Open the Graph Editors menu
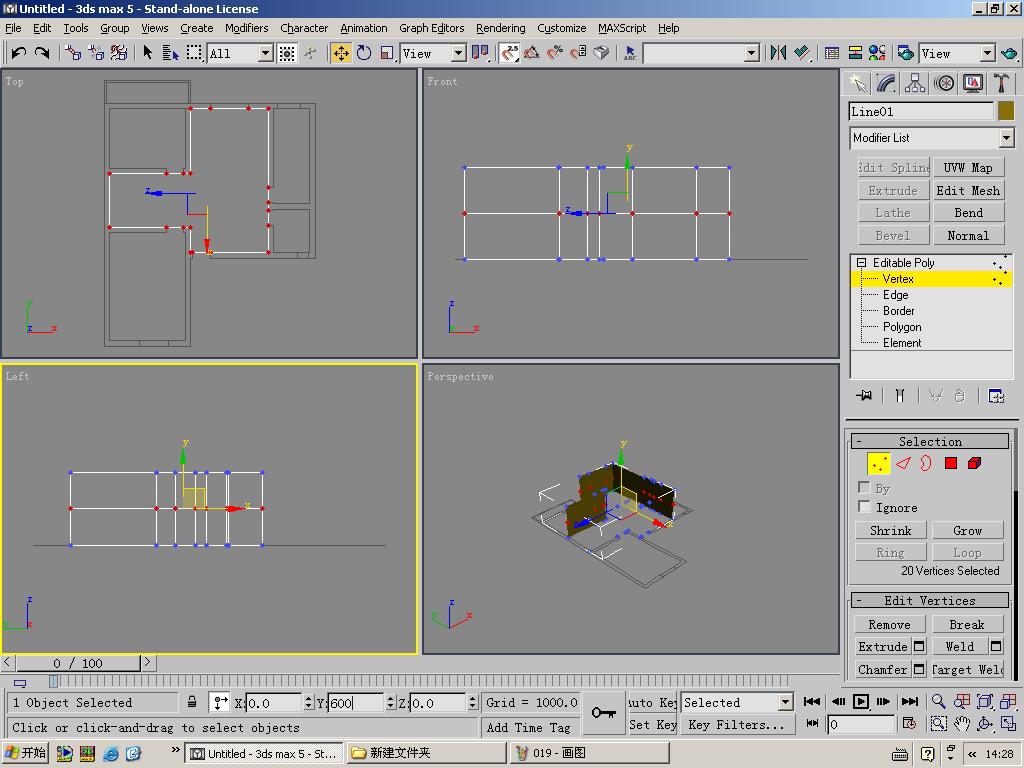Image resolution: width=1024 pixels, height=768 pixels. click(x=432, y=28)
